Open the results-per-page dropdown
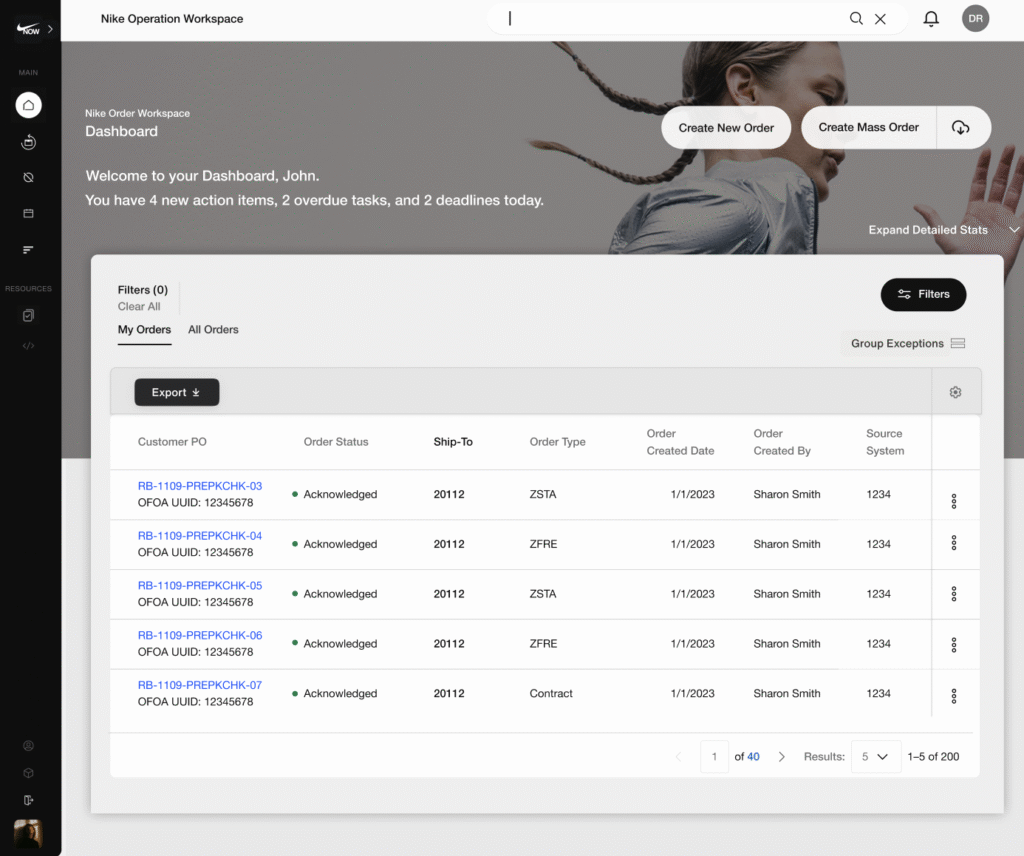This screenshot has width=1024, height=856. [x=875, y=757]
